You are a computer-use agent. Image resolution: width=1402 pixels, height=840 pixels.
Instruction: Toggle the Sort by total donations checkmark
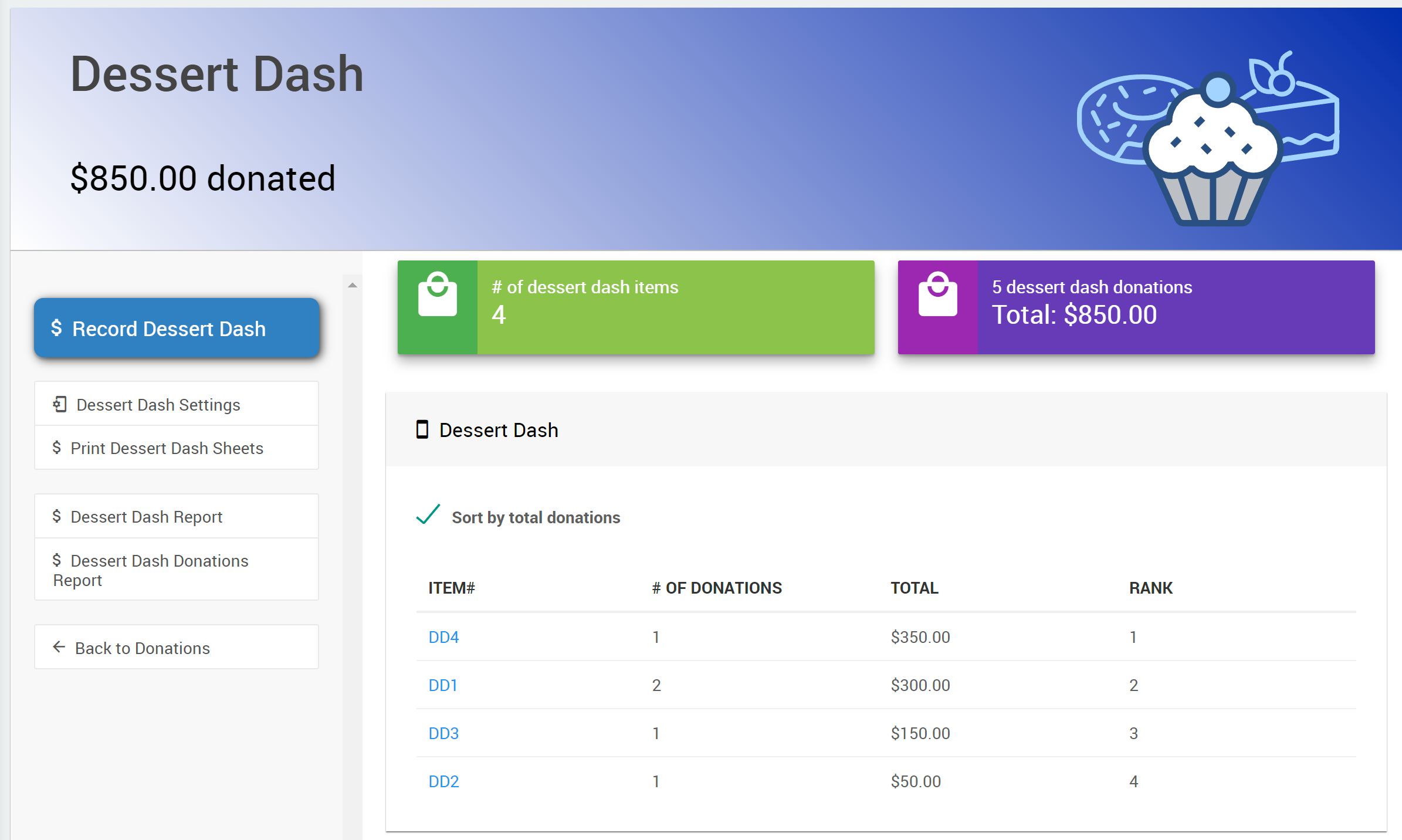pyautogui.click(x=428, y=515)
